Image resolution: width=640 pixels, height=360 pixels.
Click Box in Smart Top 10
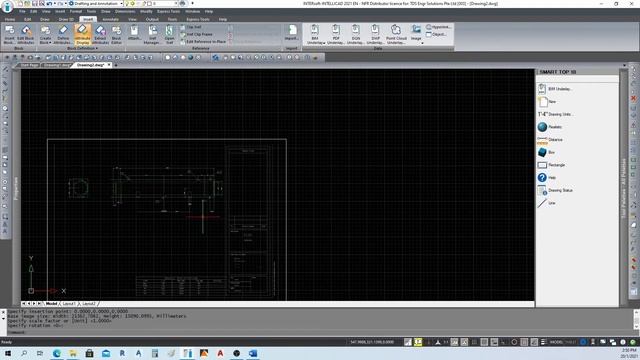[x=546, y=152]
